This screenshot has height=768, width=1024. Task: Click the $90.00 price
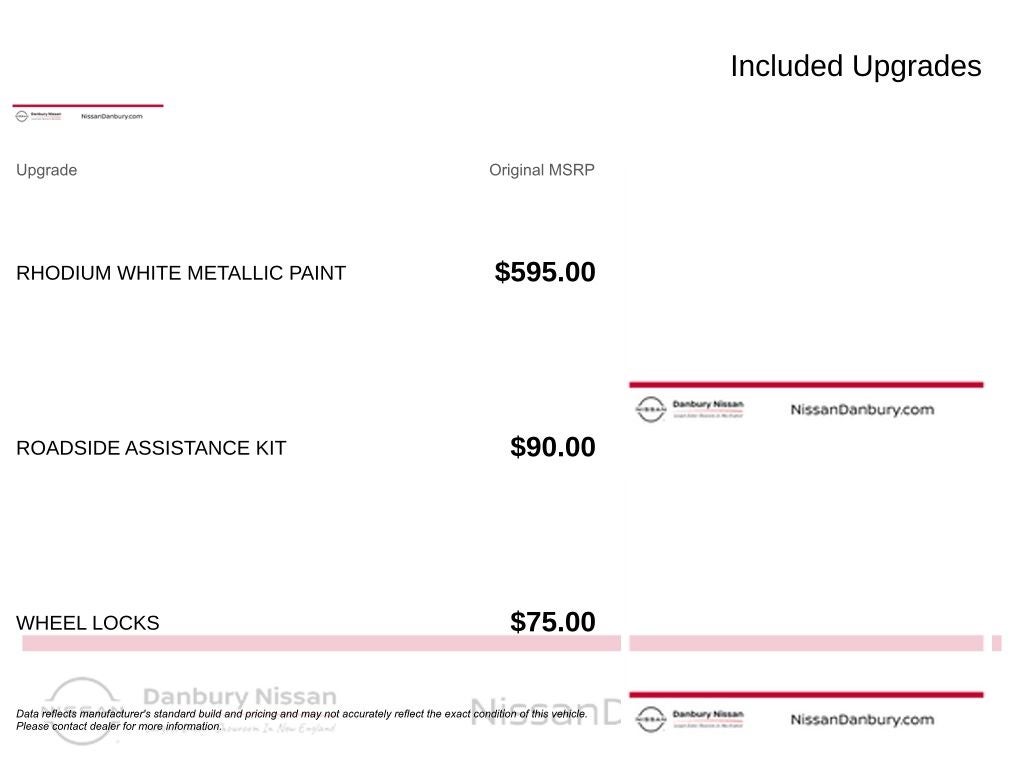[x=552, y=447]
